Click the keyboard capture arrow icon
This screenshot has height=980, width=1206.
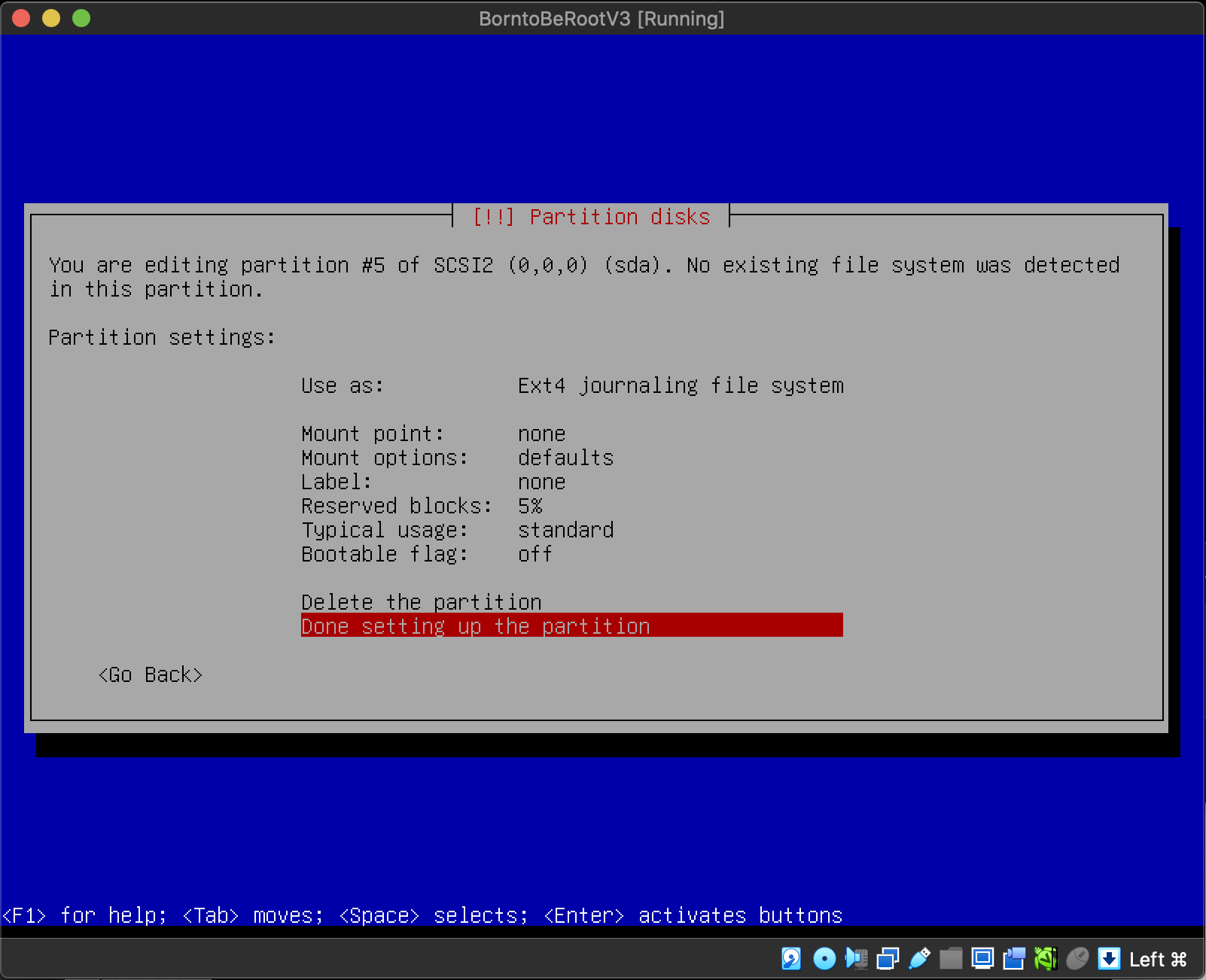[1109, 958]
